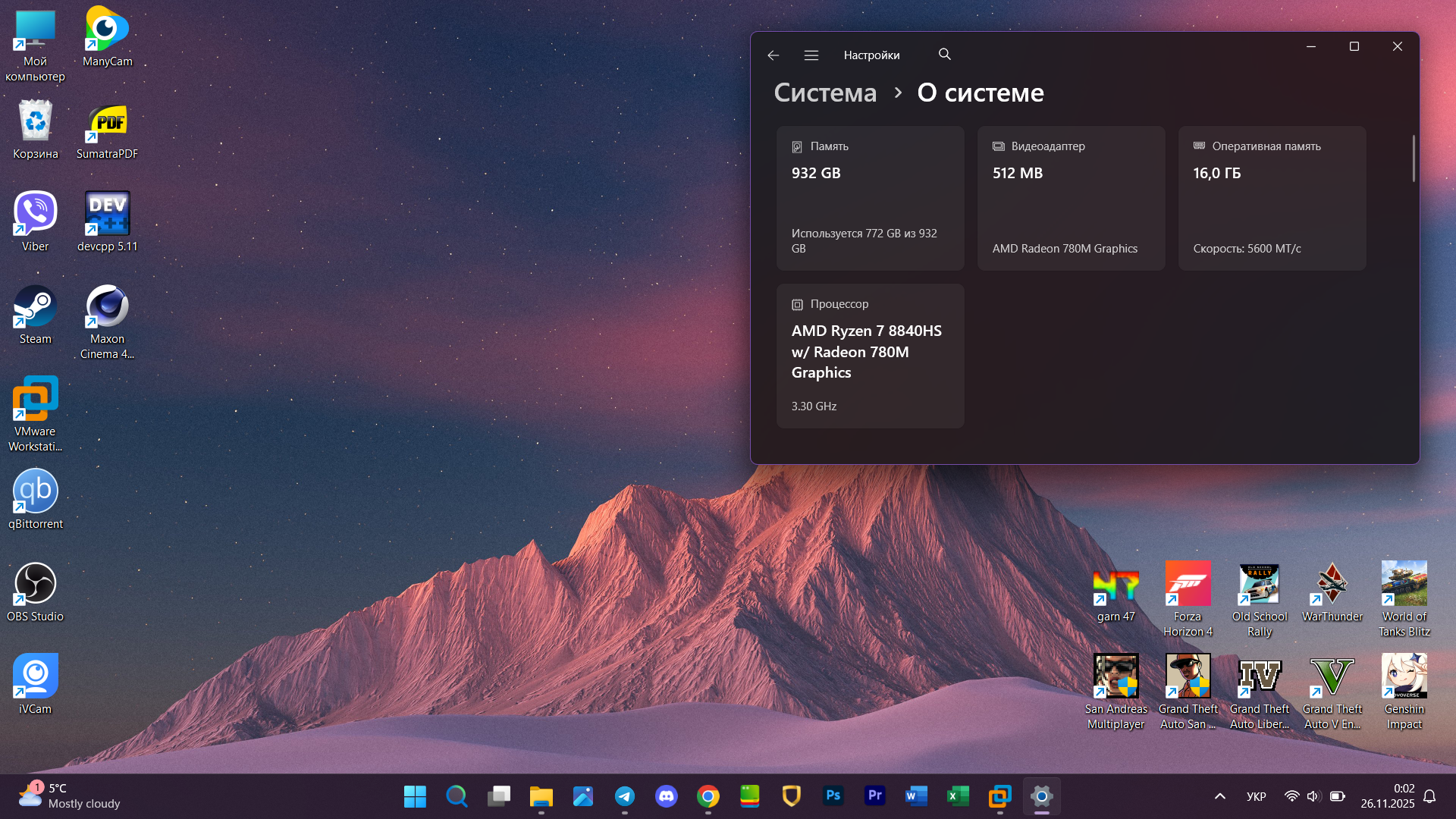Open Premiere Pro from the taskbar
Viewport: 1456px width, 819px height.
874,796
